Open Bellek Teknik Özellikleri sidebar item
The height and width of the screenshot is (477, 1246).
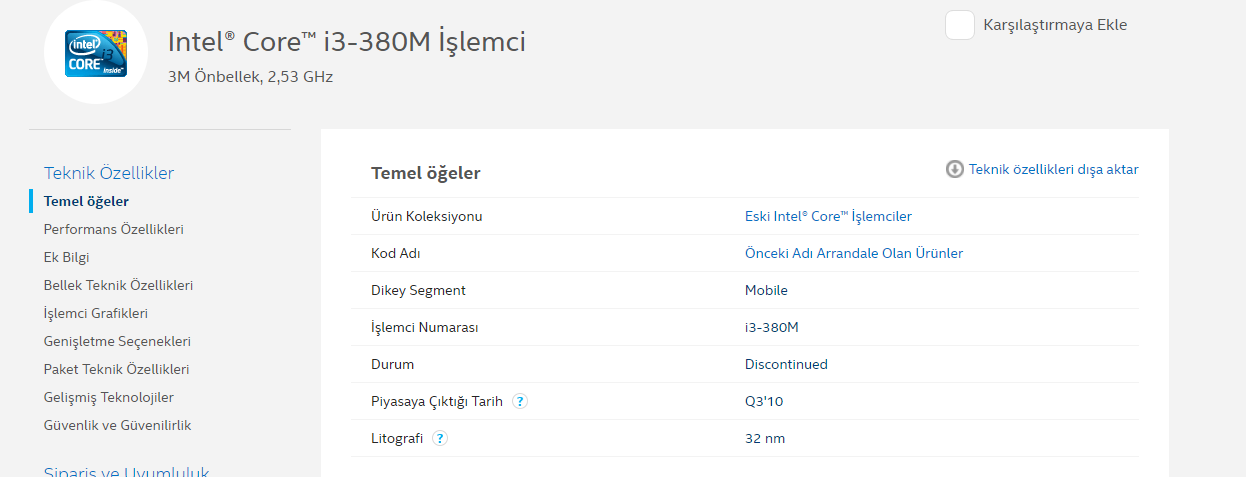(118, 285)
